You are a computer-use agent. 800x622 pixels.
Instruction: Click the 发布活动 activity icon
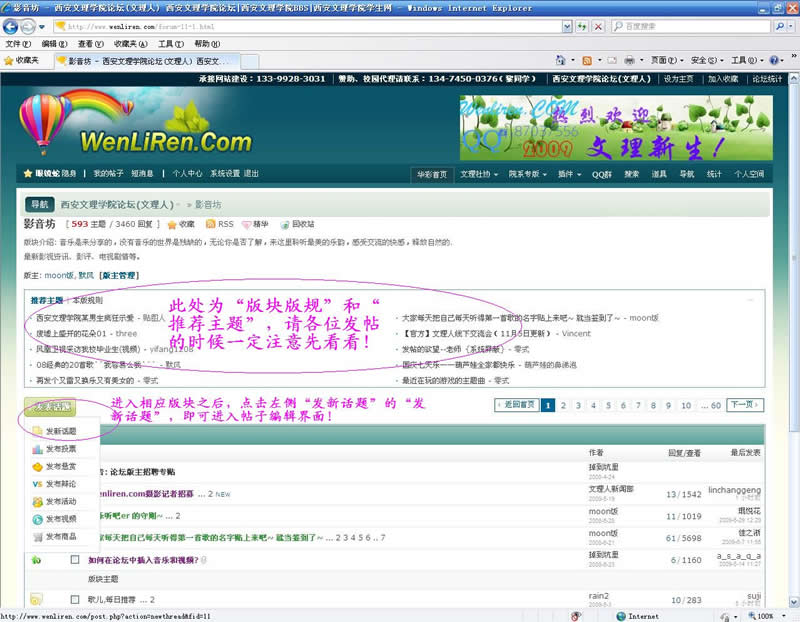click(x=37, y=502)
